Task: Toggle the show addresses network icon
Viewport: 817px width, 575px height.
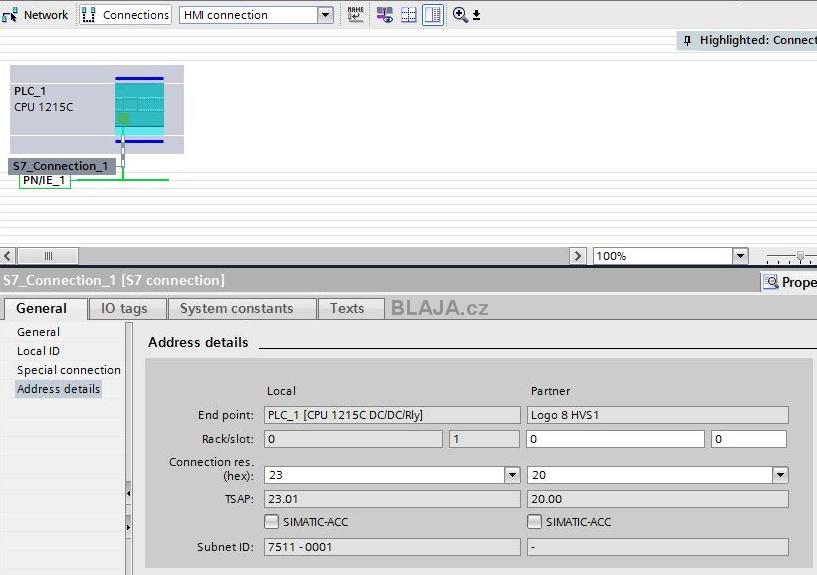Action: point(385,15)
